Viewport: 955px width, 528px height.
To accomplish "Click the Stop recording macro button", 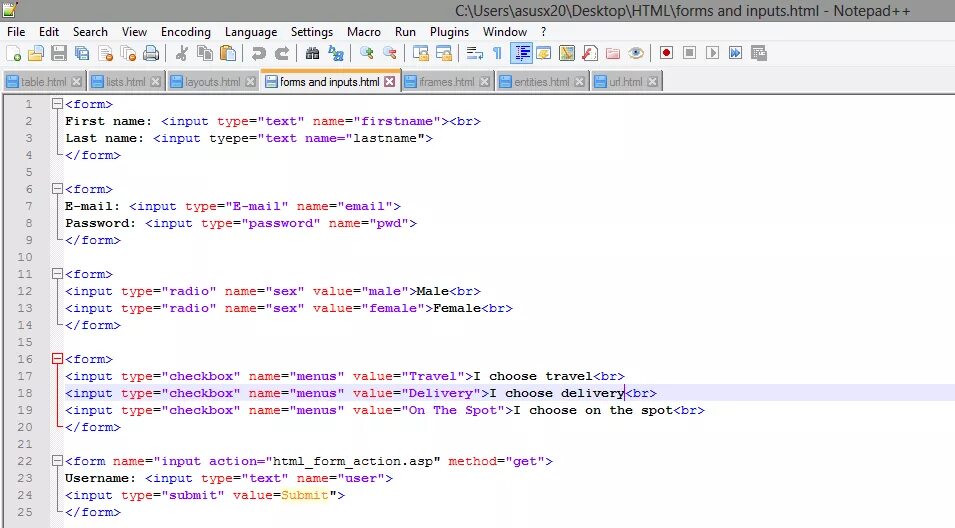I will pyautogui.click(x=689, y=54).
